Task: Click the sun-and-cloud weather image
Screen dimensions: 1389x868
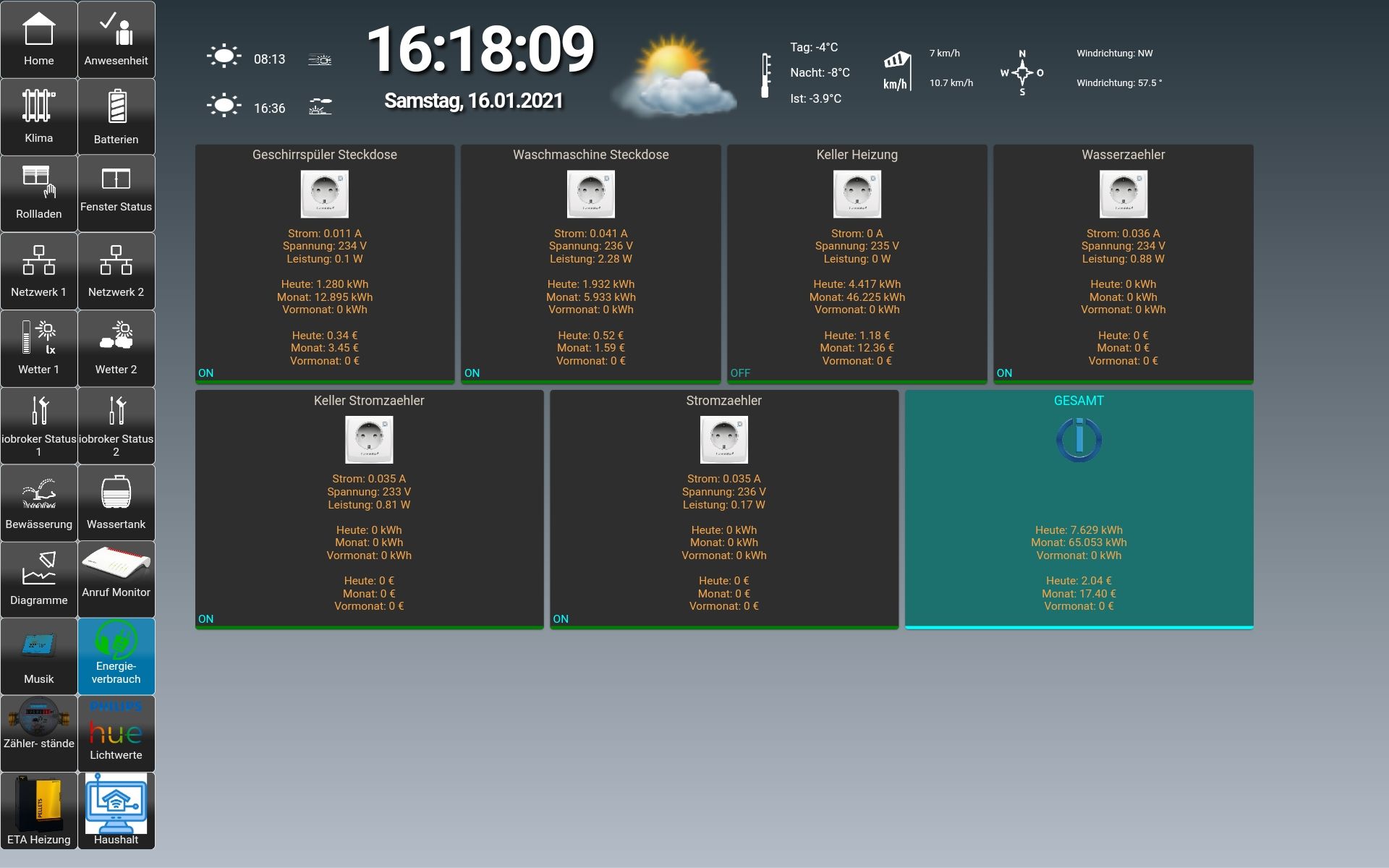Action: [673, 76]
